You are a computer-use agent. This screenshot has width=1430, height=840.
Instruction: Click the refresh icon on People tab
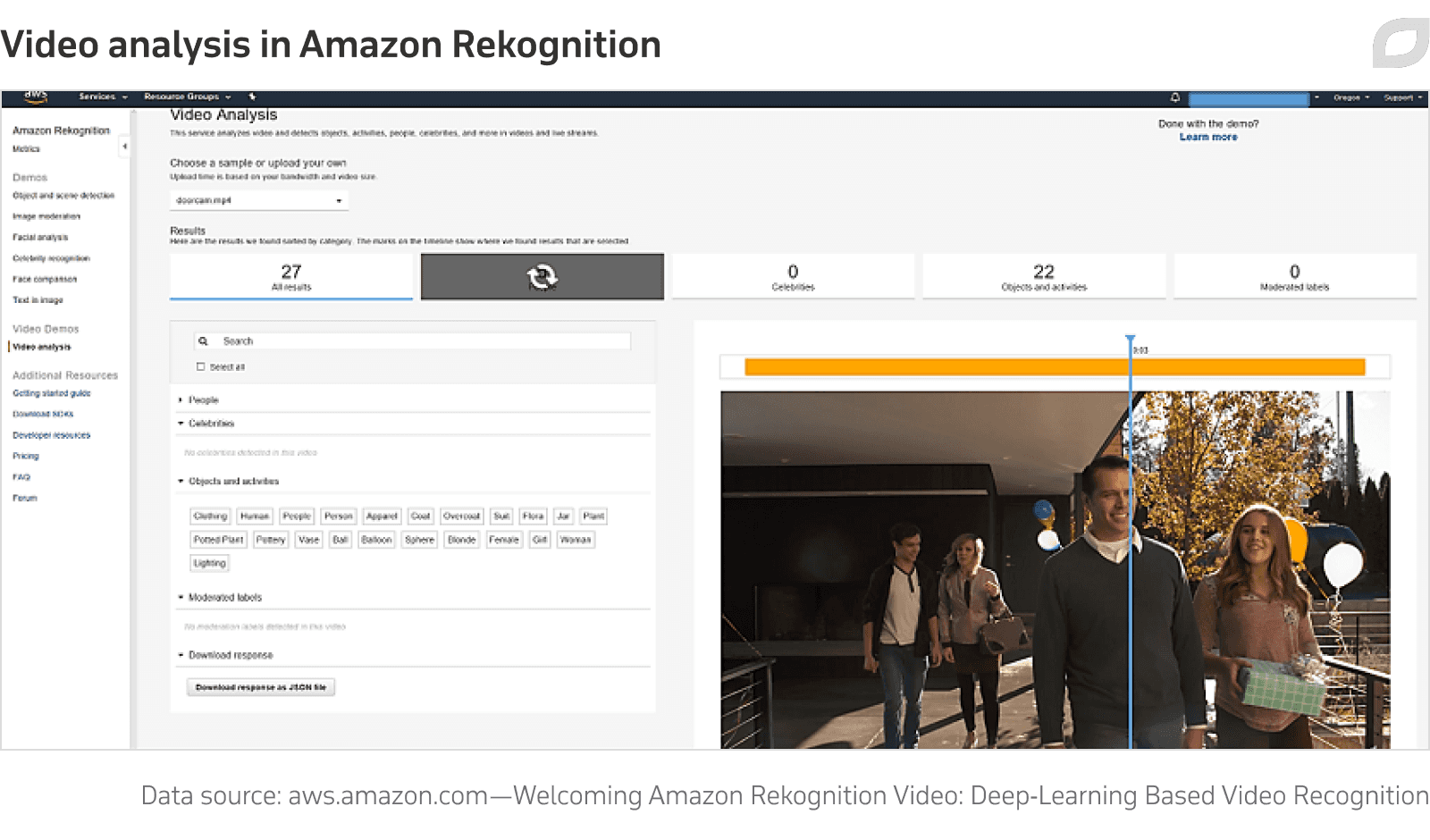(542, 276)
